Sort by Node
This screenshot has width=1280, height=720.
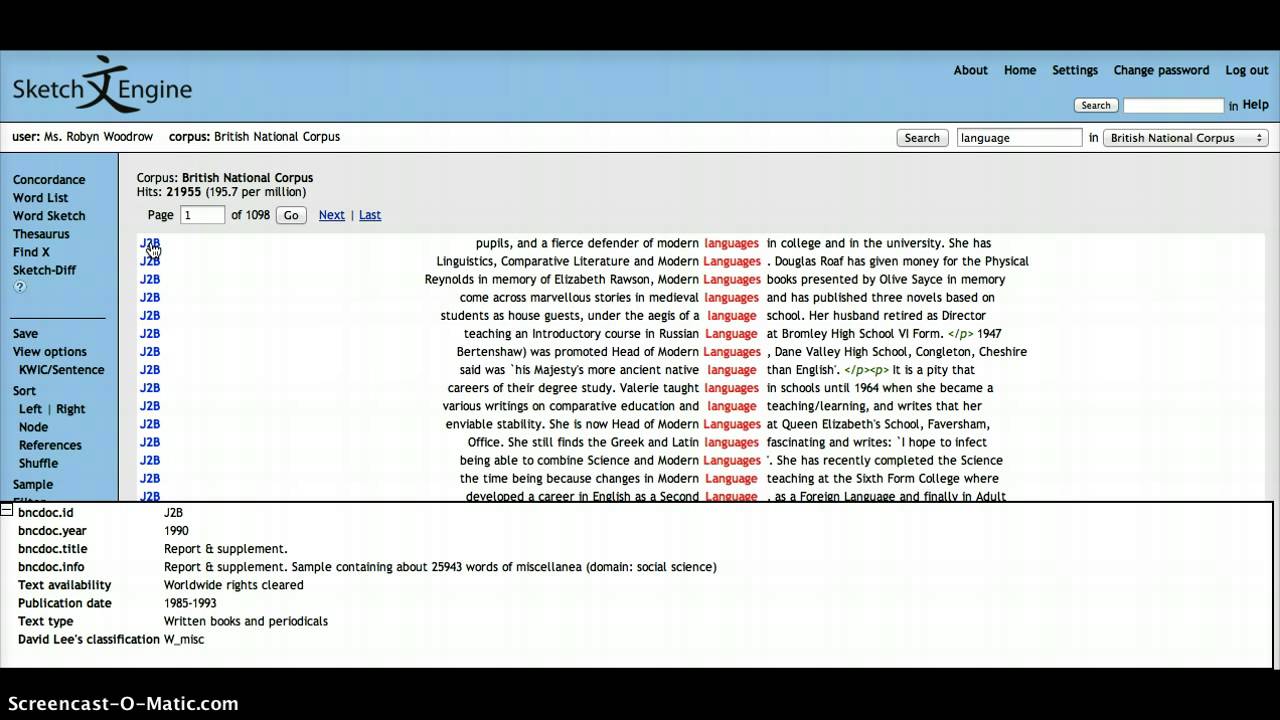pyautogui.click(x=33, y=427)
